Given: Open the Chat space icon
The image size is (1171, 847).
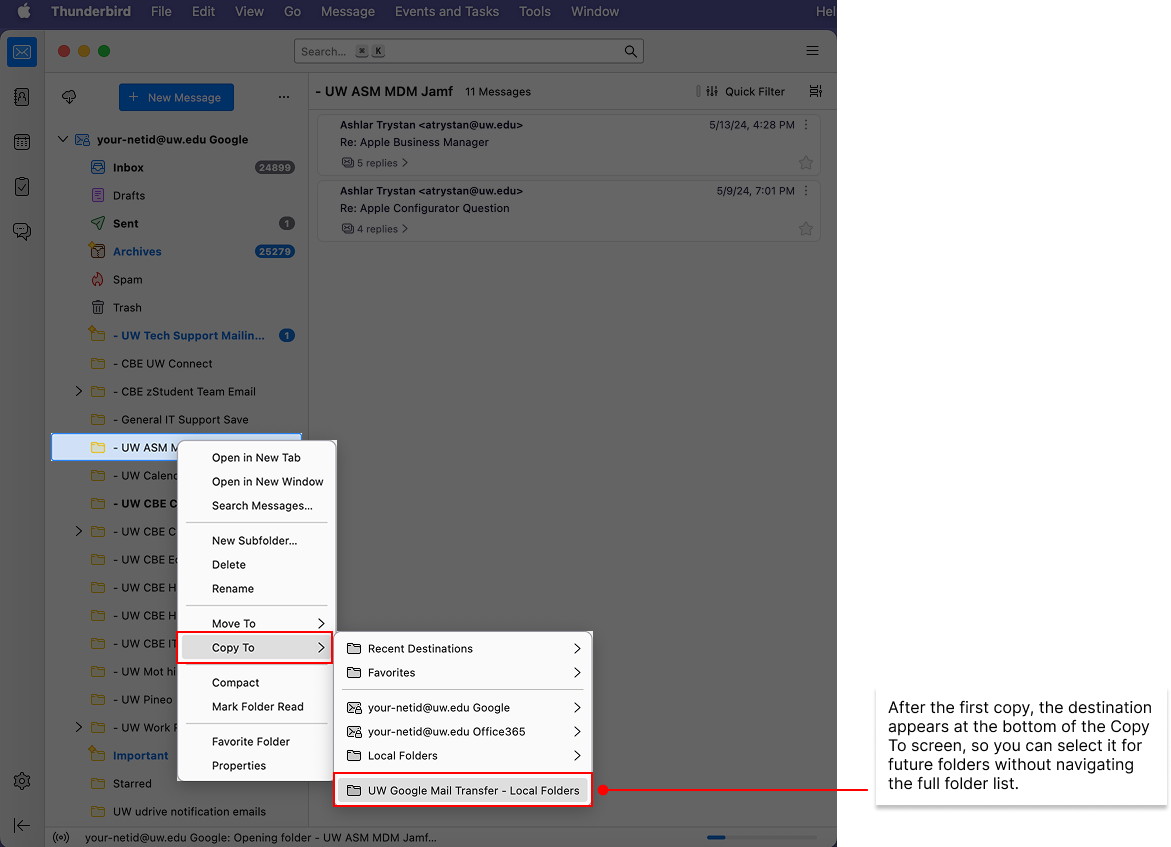Looking at the screenshot, I should (x=22, y=232).
